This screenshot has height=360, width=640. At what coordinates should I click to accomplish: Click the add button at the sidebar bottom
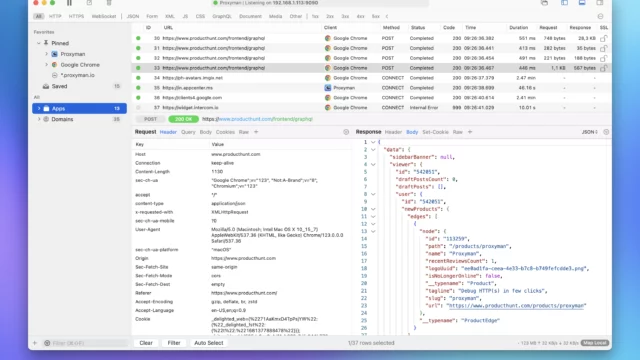tap(35, 343)
